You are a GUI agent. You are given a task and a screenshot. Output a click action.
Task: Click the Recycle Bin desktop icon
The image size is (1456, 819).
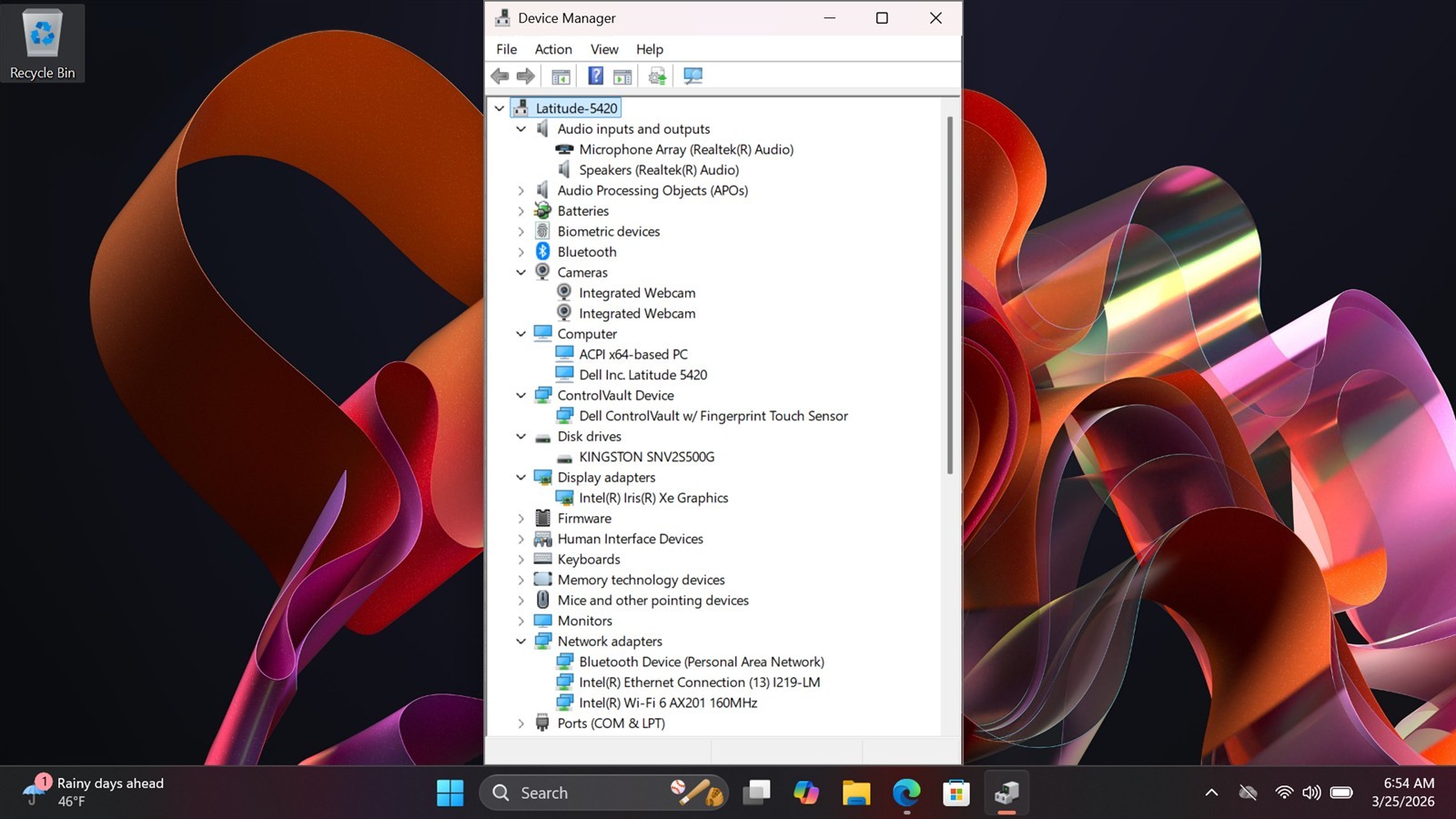(43, 44)
